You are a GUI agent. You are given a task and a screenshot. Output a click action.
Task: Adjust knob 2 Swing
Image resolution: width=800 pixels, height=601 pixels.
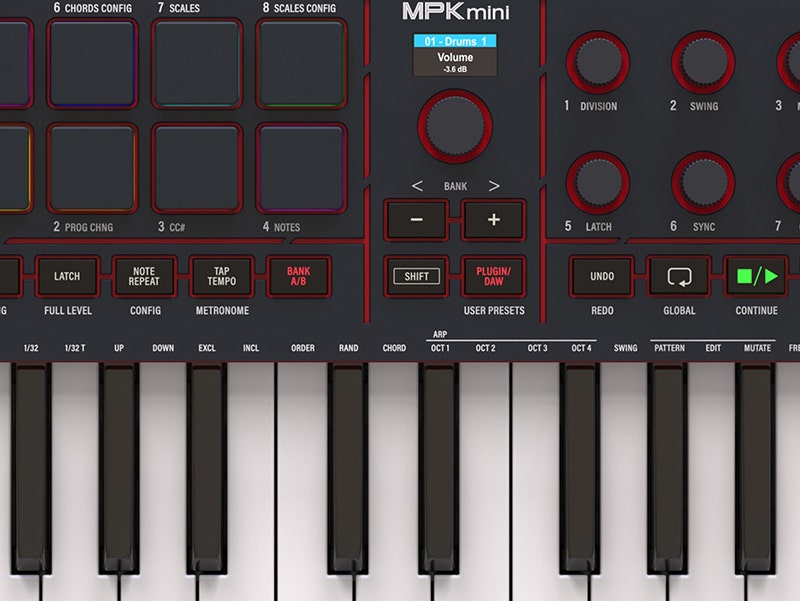704,62
